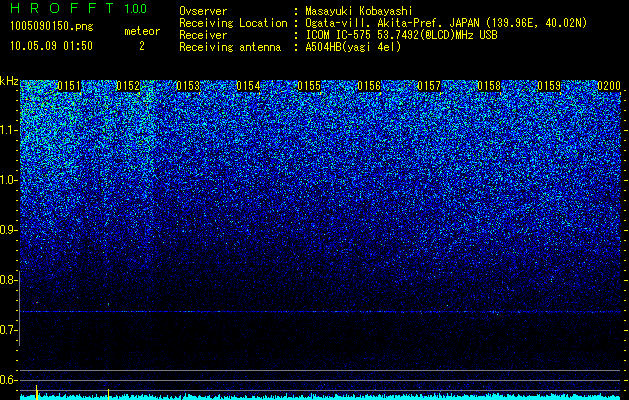This screenshot has height=400, width=629.
Task: Click the meteor count value 2
Action: (x=142, y=46)
